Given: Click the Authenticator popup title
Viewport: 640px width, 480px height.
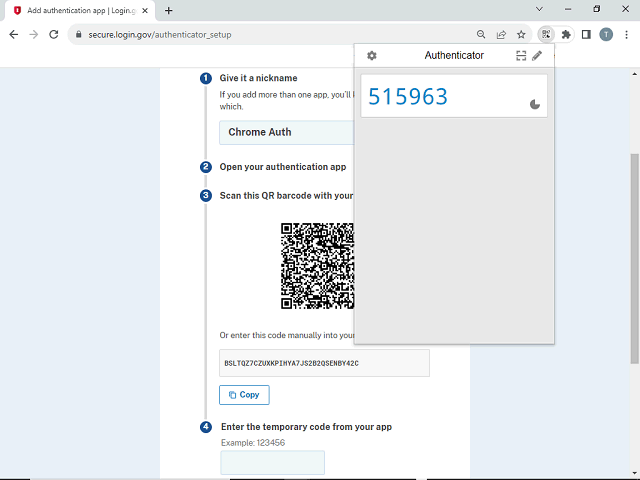Looking at the screenshot, I should (x=454, y=56).
